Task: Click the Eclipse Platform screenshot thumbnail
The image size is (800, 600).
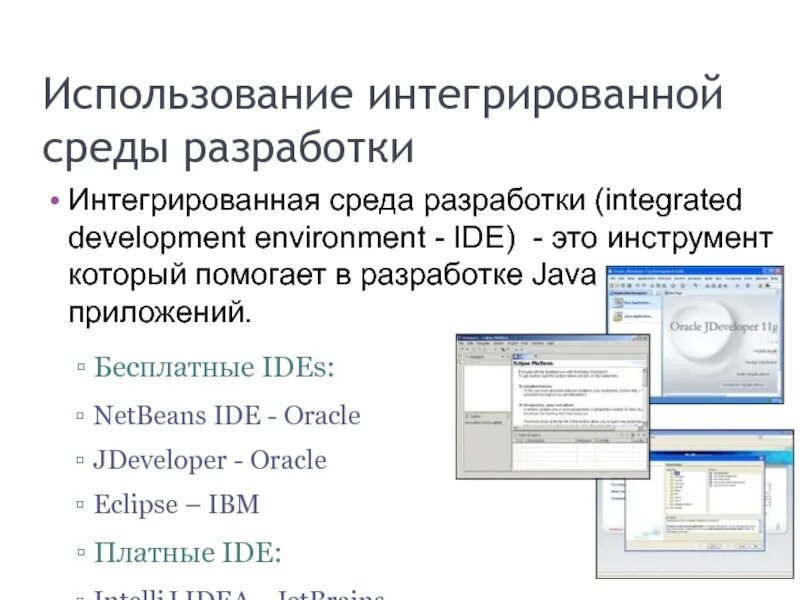Action: 553,407
